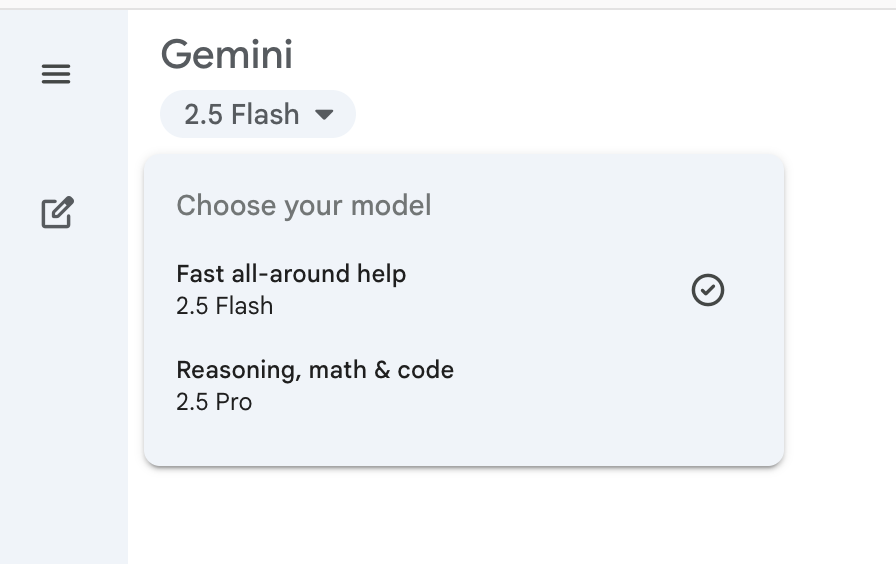Screen dimensions: 896x564
Task: Click the dropdown arrow next to 2.5 Flash
Action: pyautogui.click(x=324, y=115)
